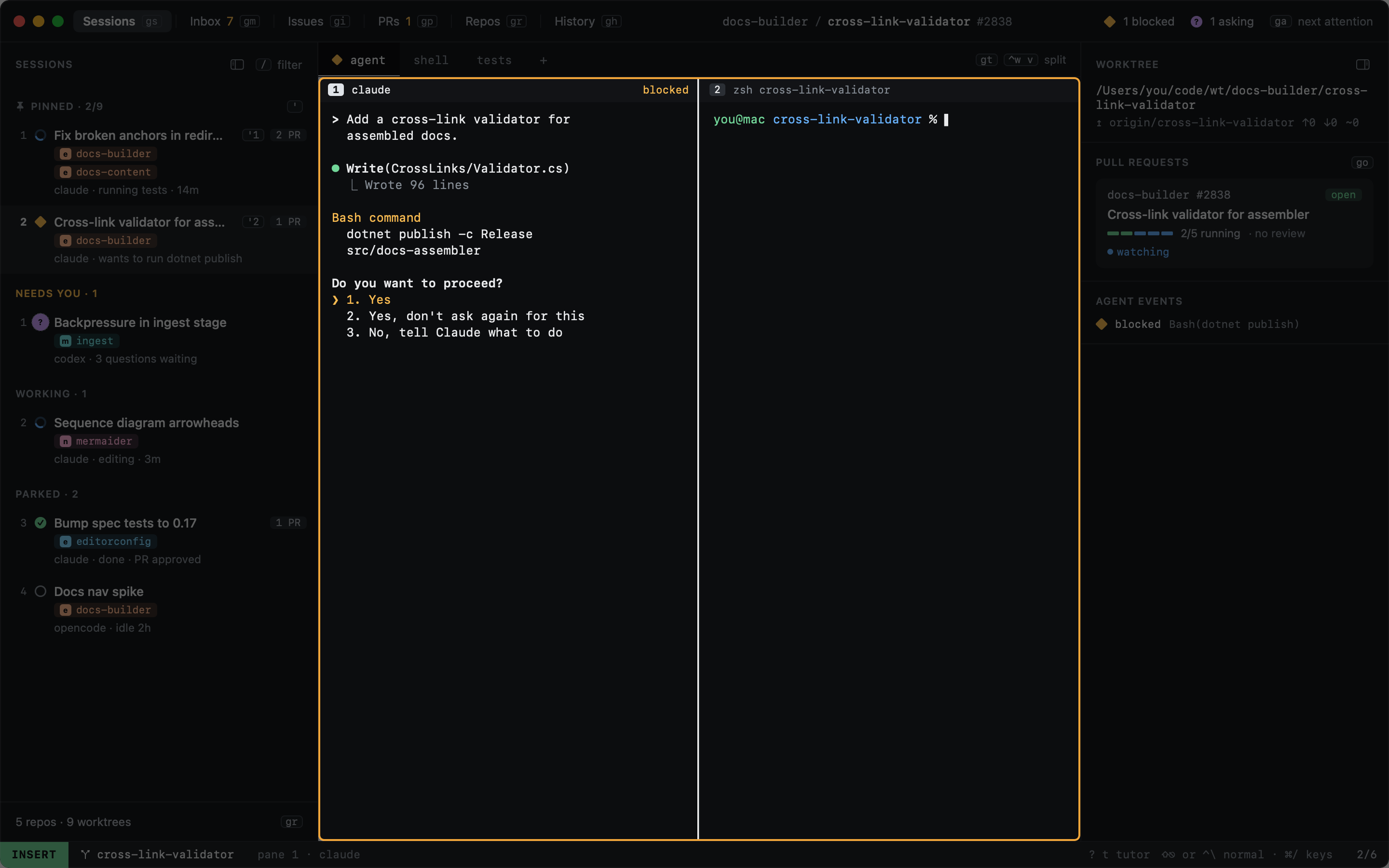Image resolution: width=1389 pixels, height=868 pixels.
Task: Switch to the tests tab
Action: click(494, 60)
